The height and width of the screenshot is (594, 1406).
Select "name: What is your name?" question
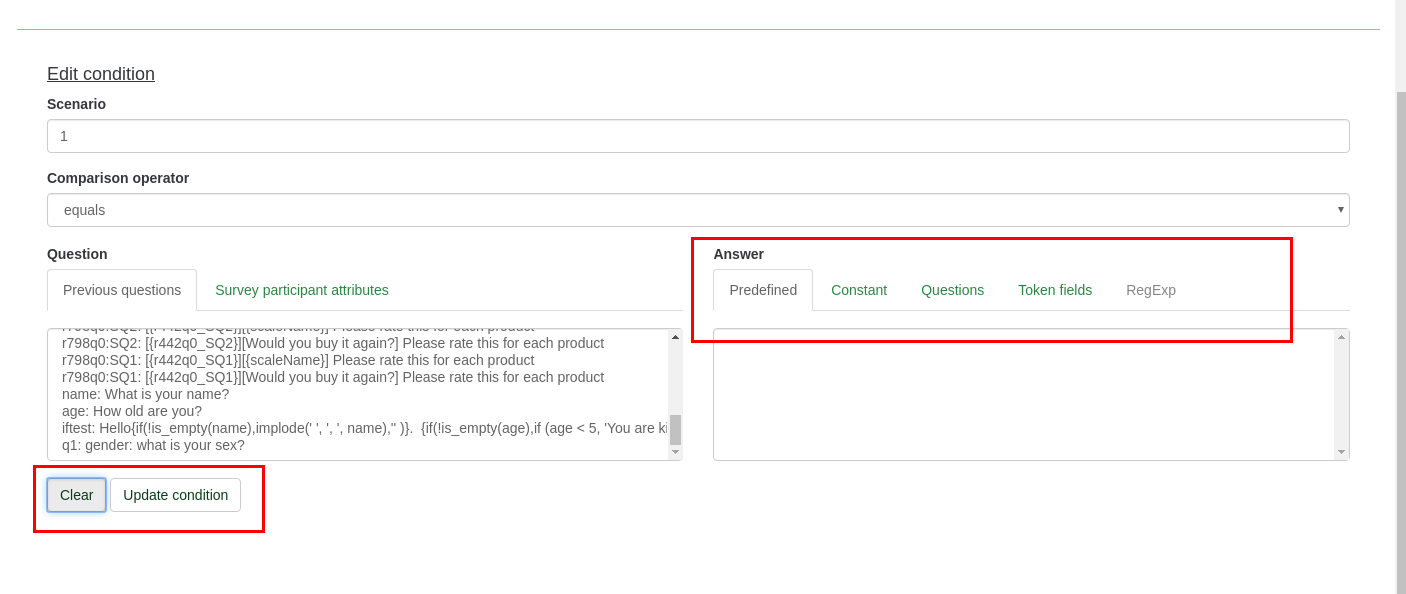145,394
